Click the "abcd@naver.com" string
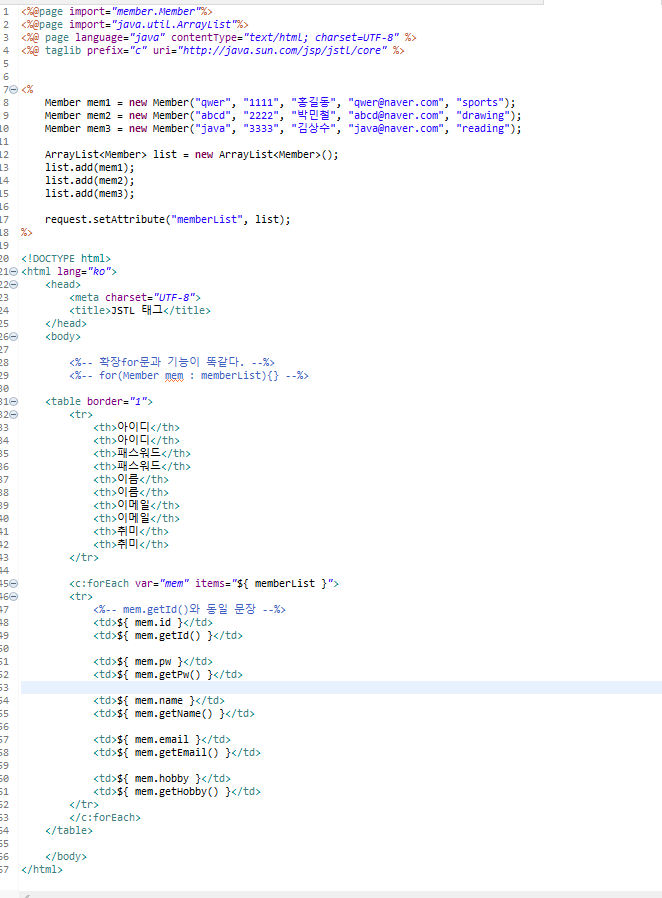 pos(396,116)
